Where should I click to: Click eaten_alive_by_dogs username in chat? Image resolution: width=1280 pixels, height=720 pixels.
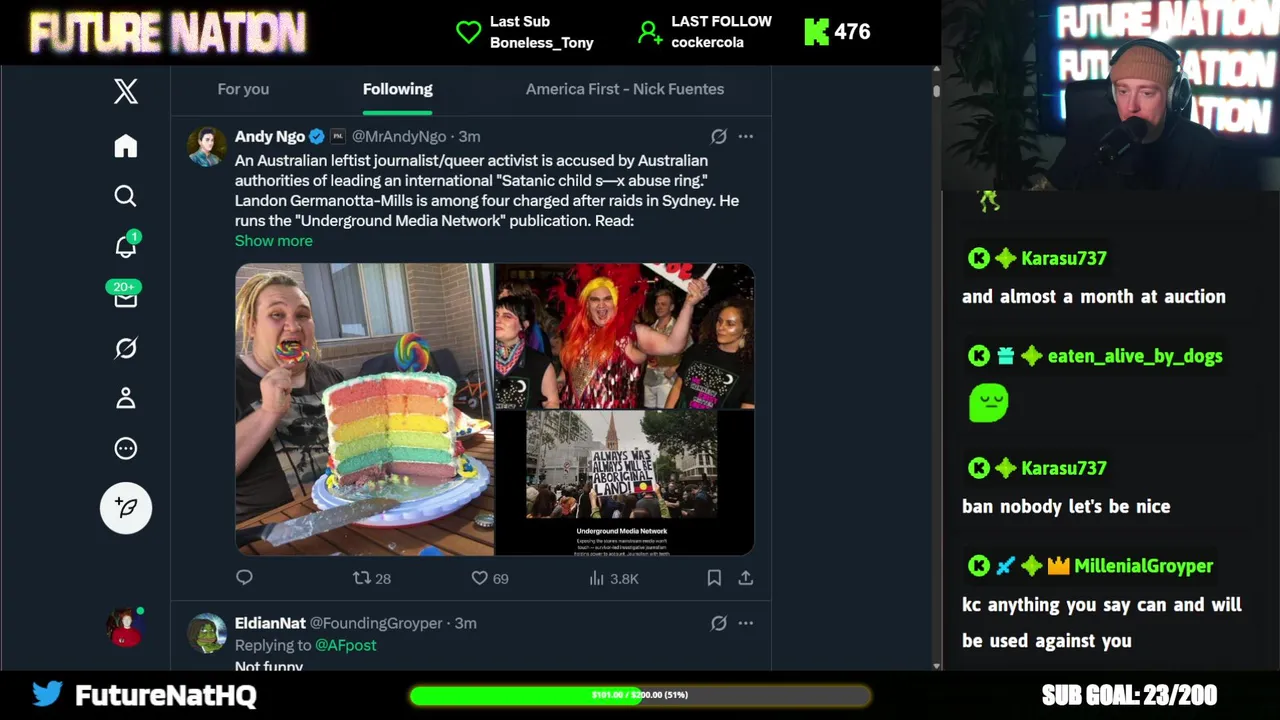point(1135,356)
